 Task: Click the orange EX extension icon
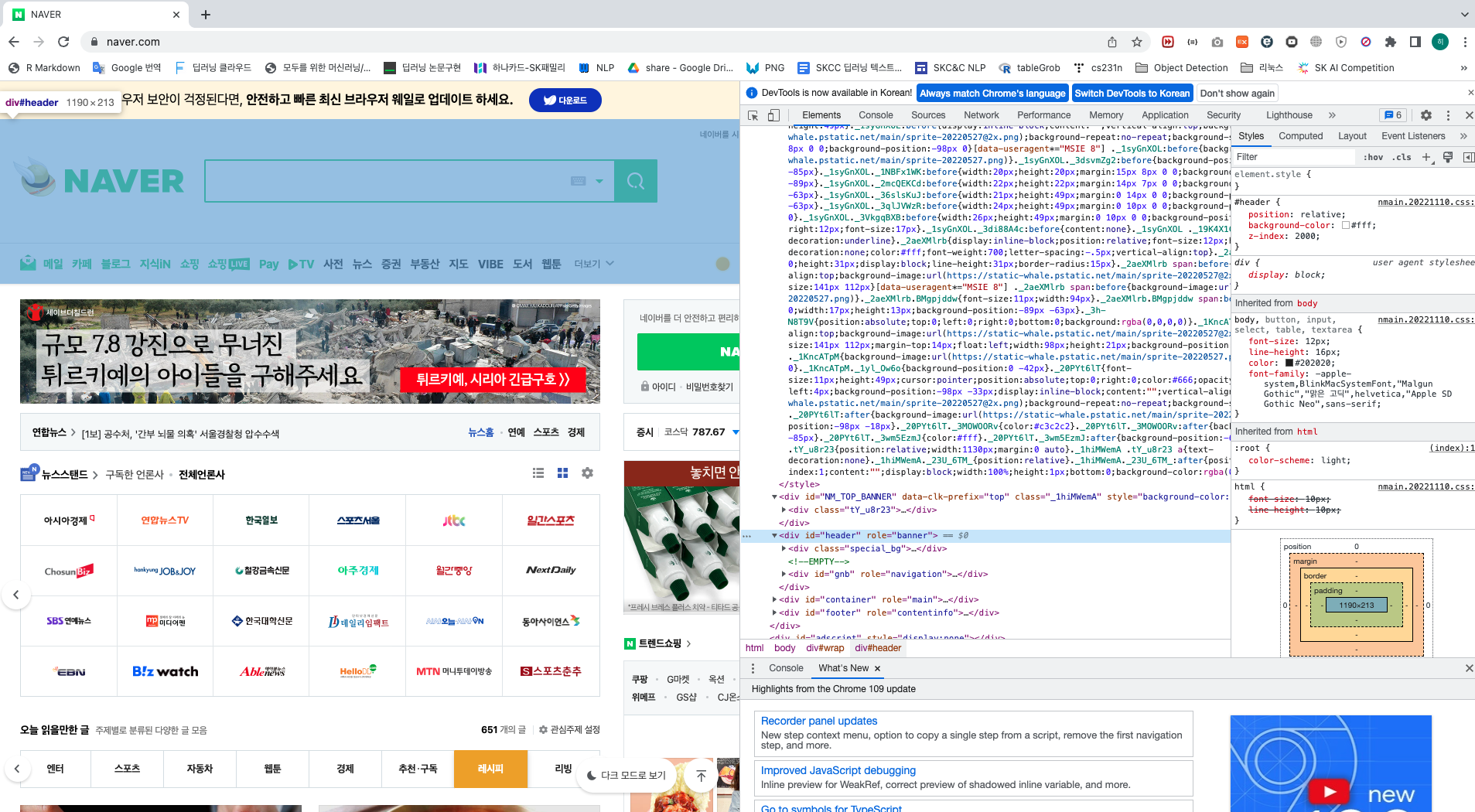1242,42
